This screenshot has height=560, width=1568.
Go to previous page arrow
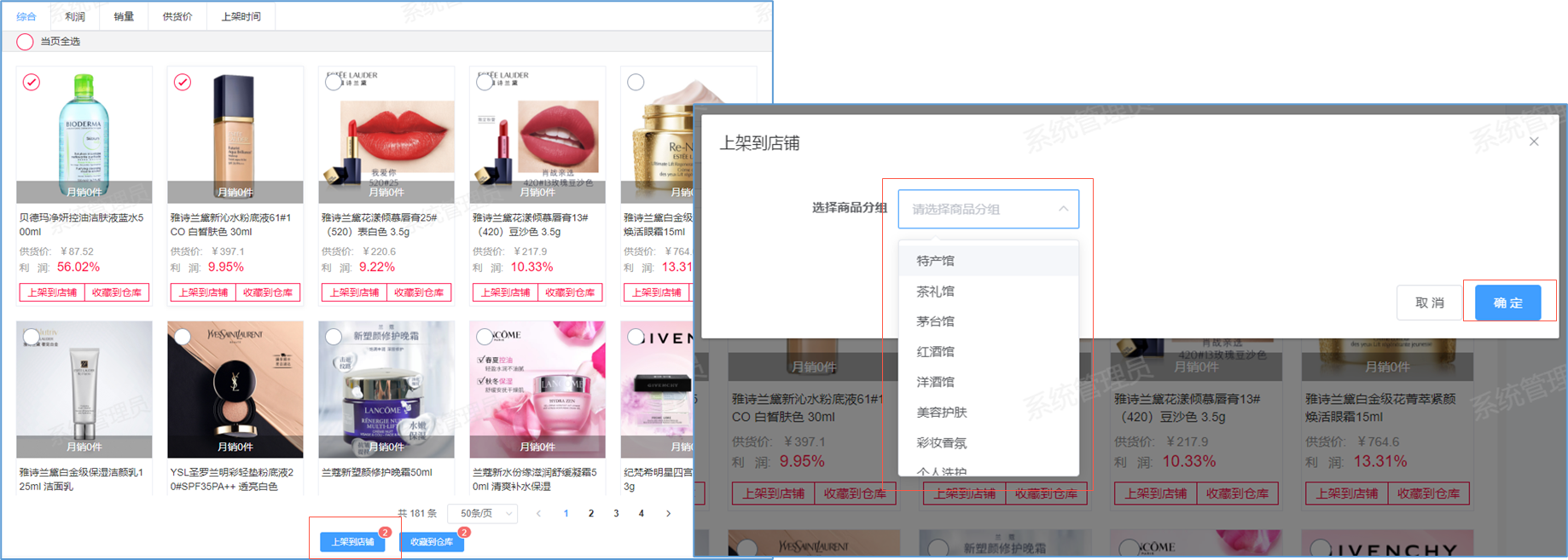coord(538,513)
